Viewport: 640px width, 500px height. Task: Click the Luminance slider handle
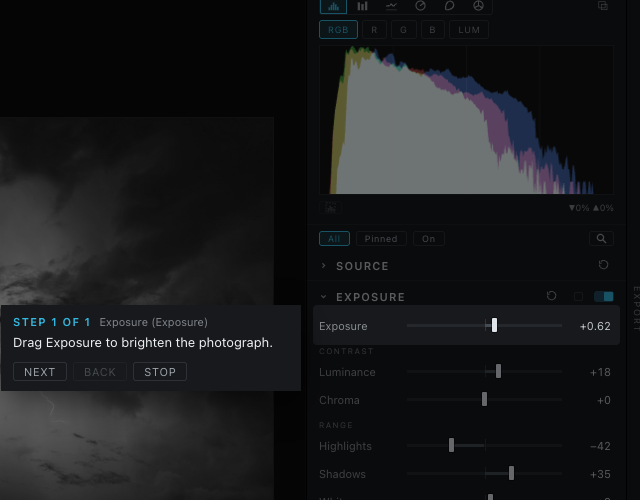point(498,371)
